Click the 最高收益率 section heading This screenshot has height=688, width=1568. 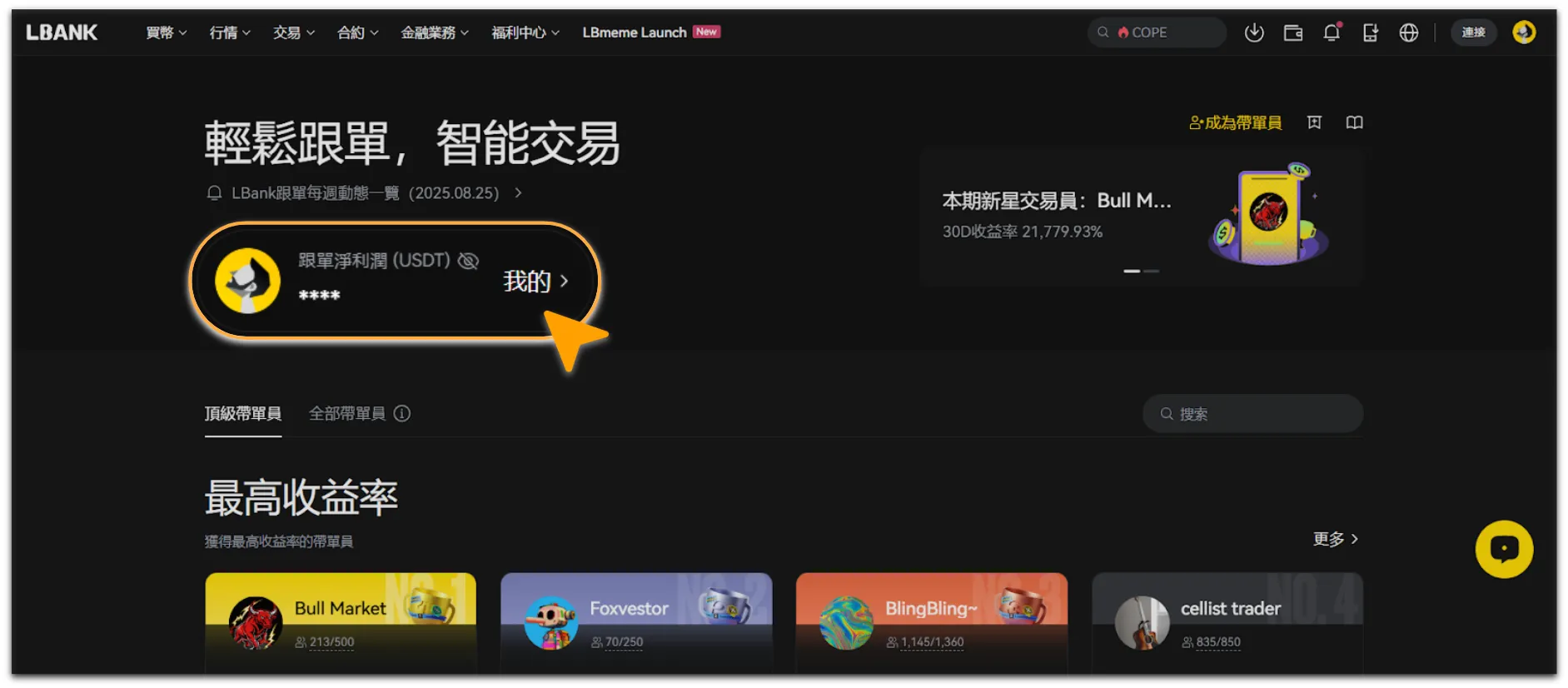click(x=301, y=498)
